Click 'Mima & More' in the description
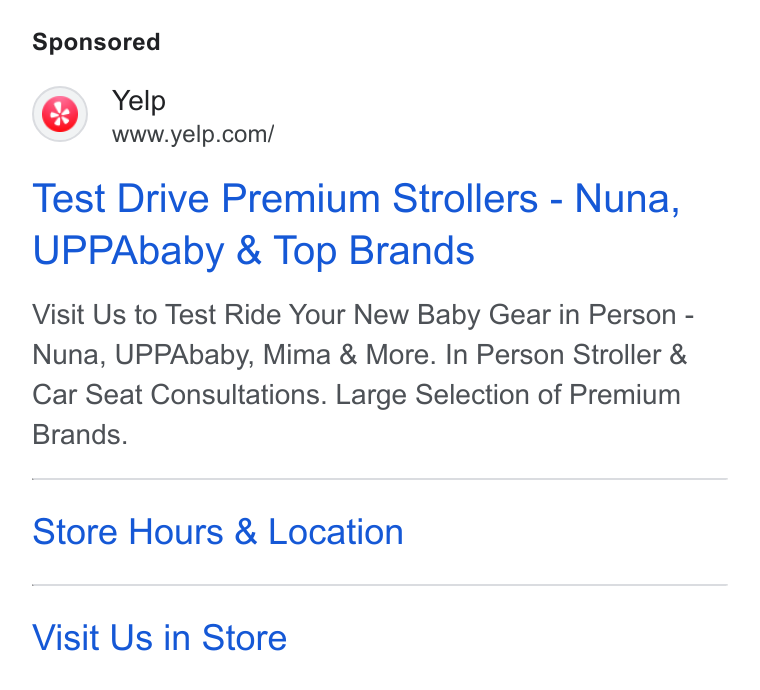This screenshot has height=690, width=760. coord(347,355)
